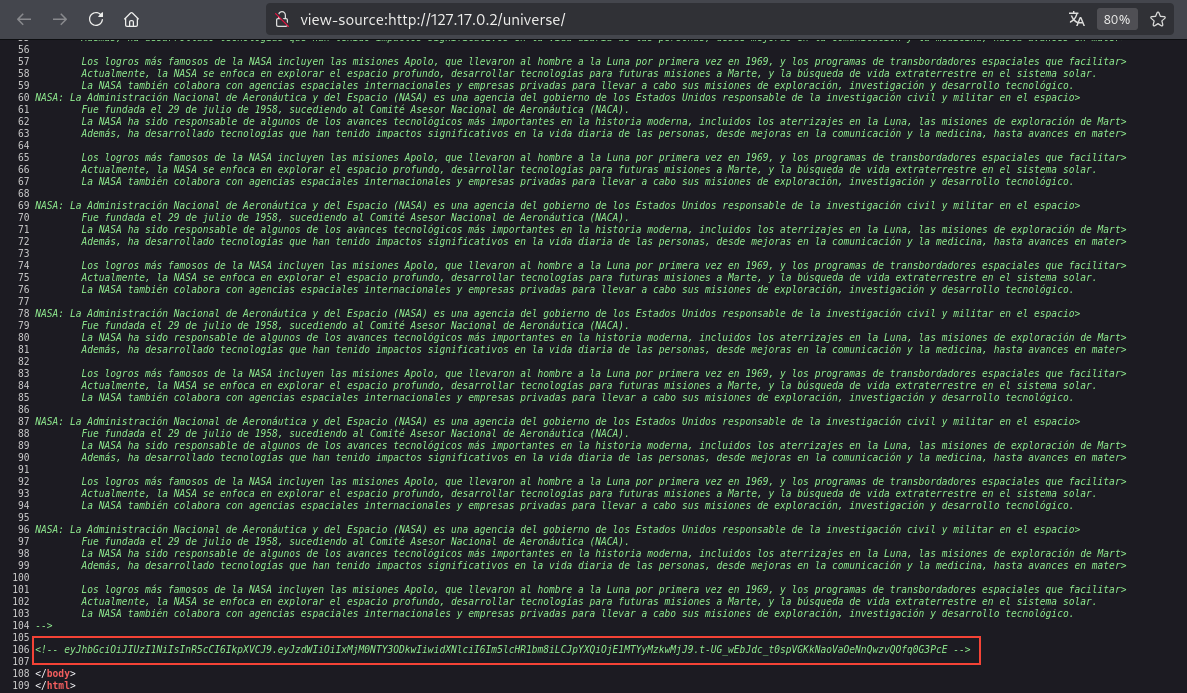Click 'Además, ha desarrollado tecnologías' on line 90

(182, 457)
